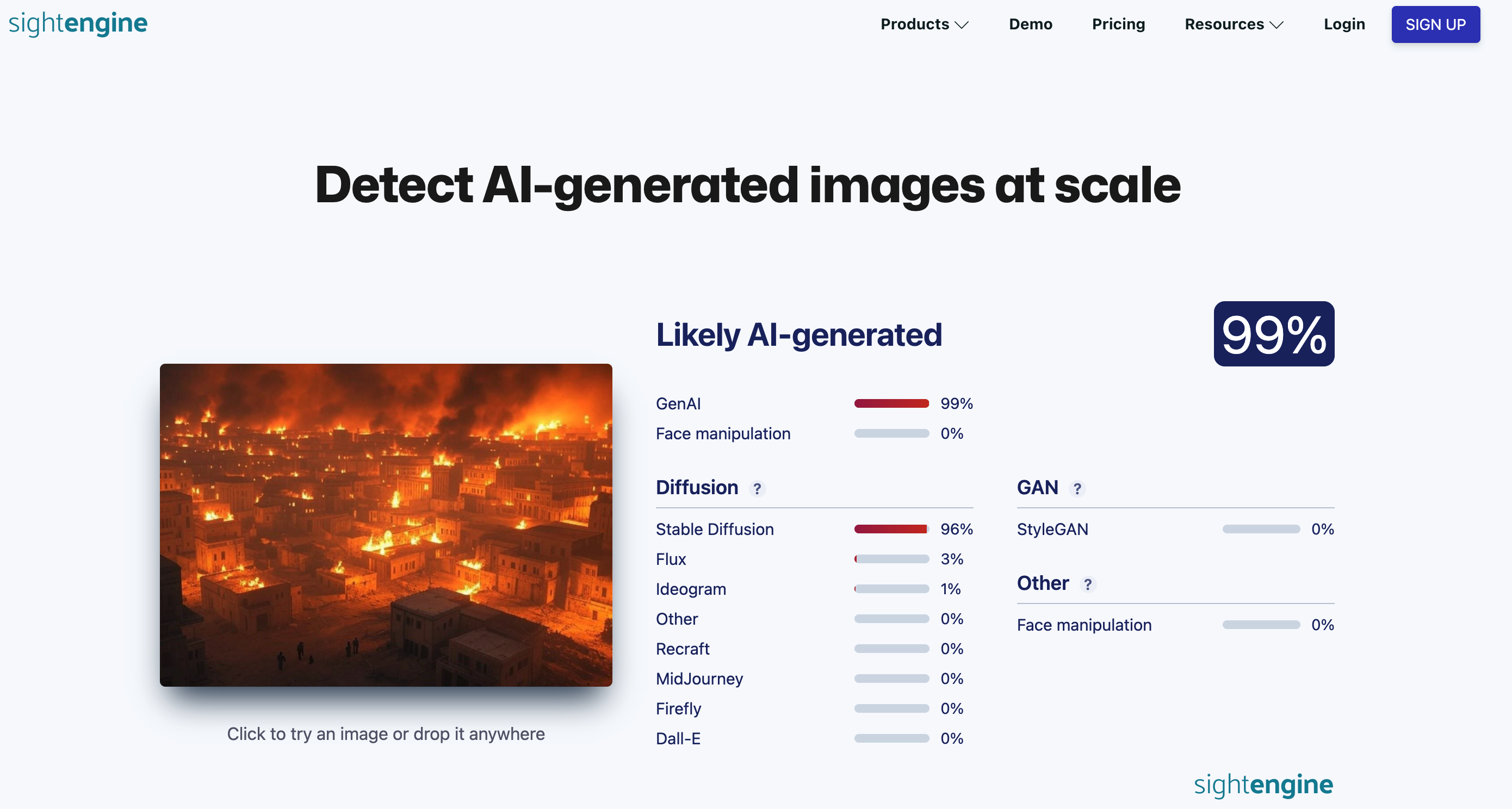Viewport: 1512px width, 809px height.
Task: Click the Login link
Action: 1344,24
